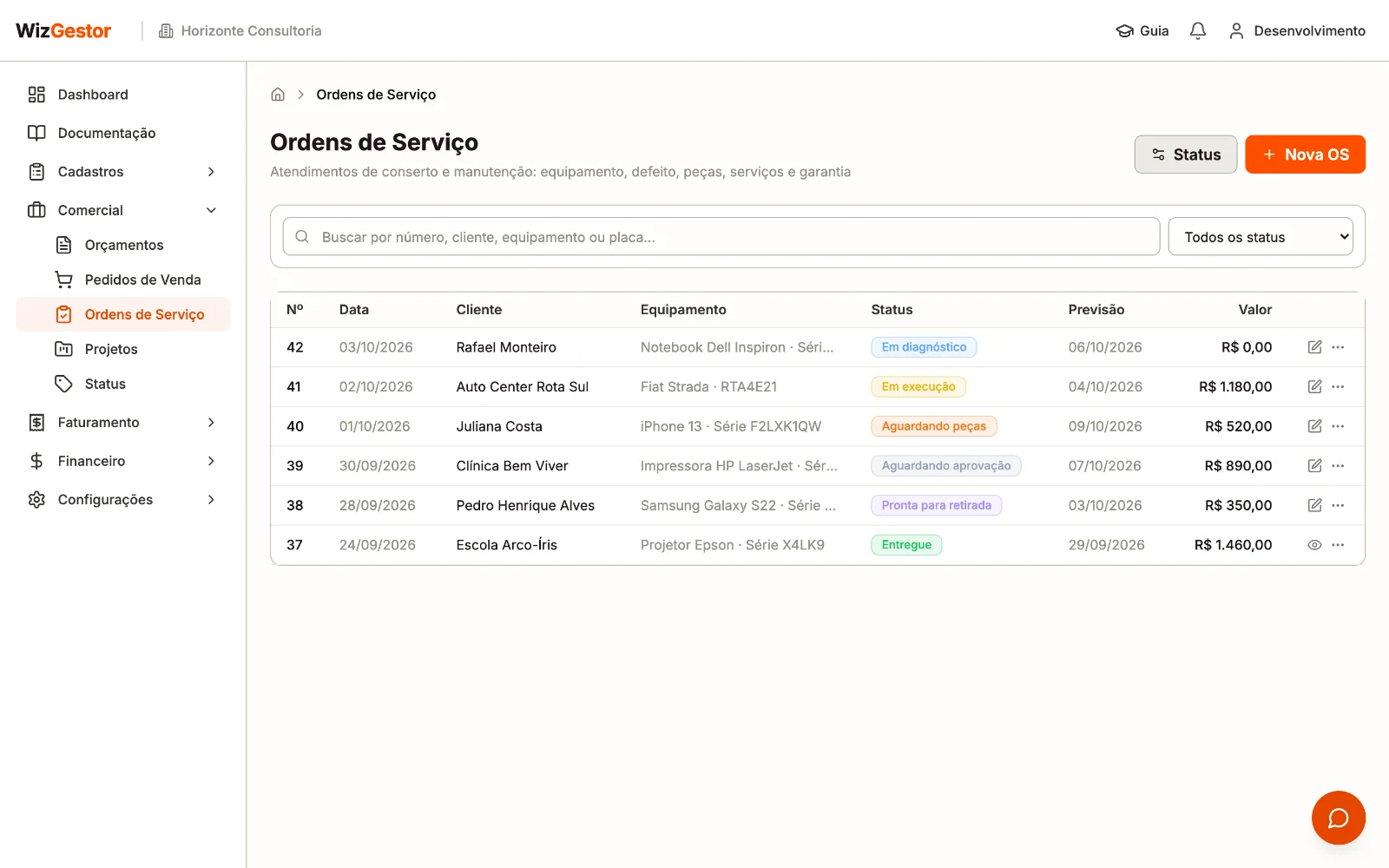Show more options for order 40

pos(1338,426)
